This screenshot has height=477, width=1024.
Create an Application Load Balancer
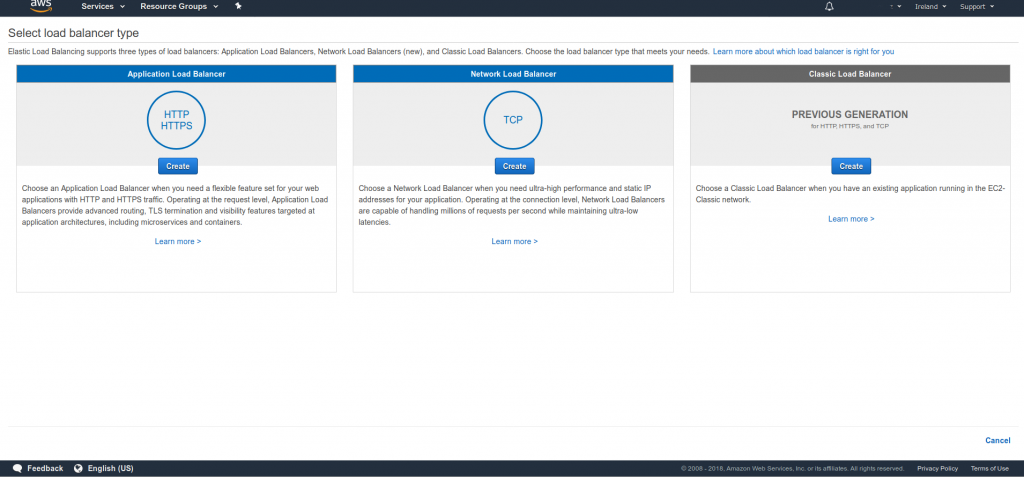178,166
